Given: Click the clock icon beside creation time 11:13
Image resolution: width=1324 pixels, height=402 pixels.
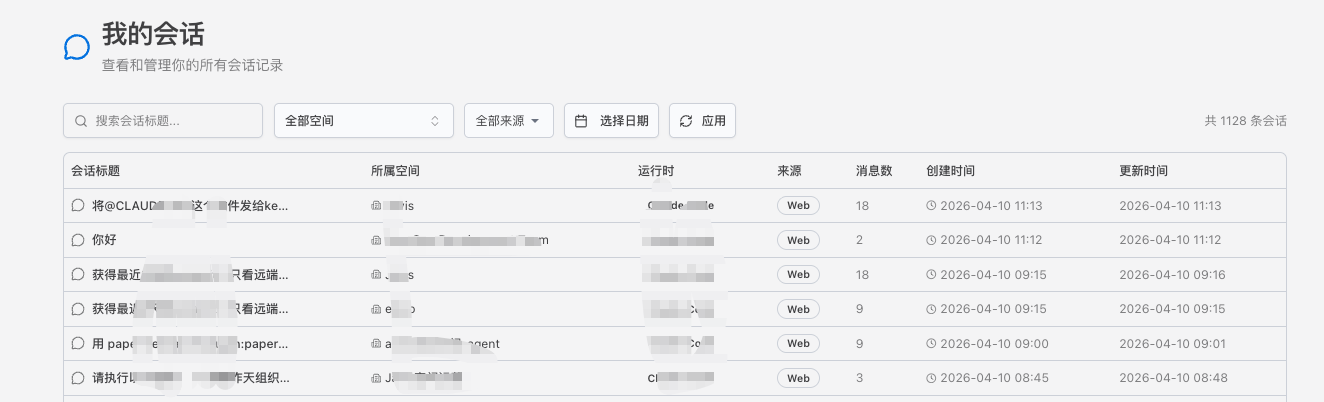Looking at the screenshot, I should pyautogui.click(x=932, y=206).
